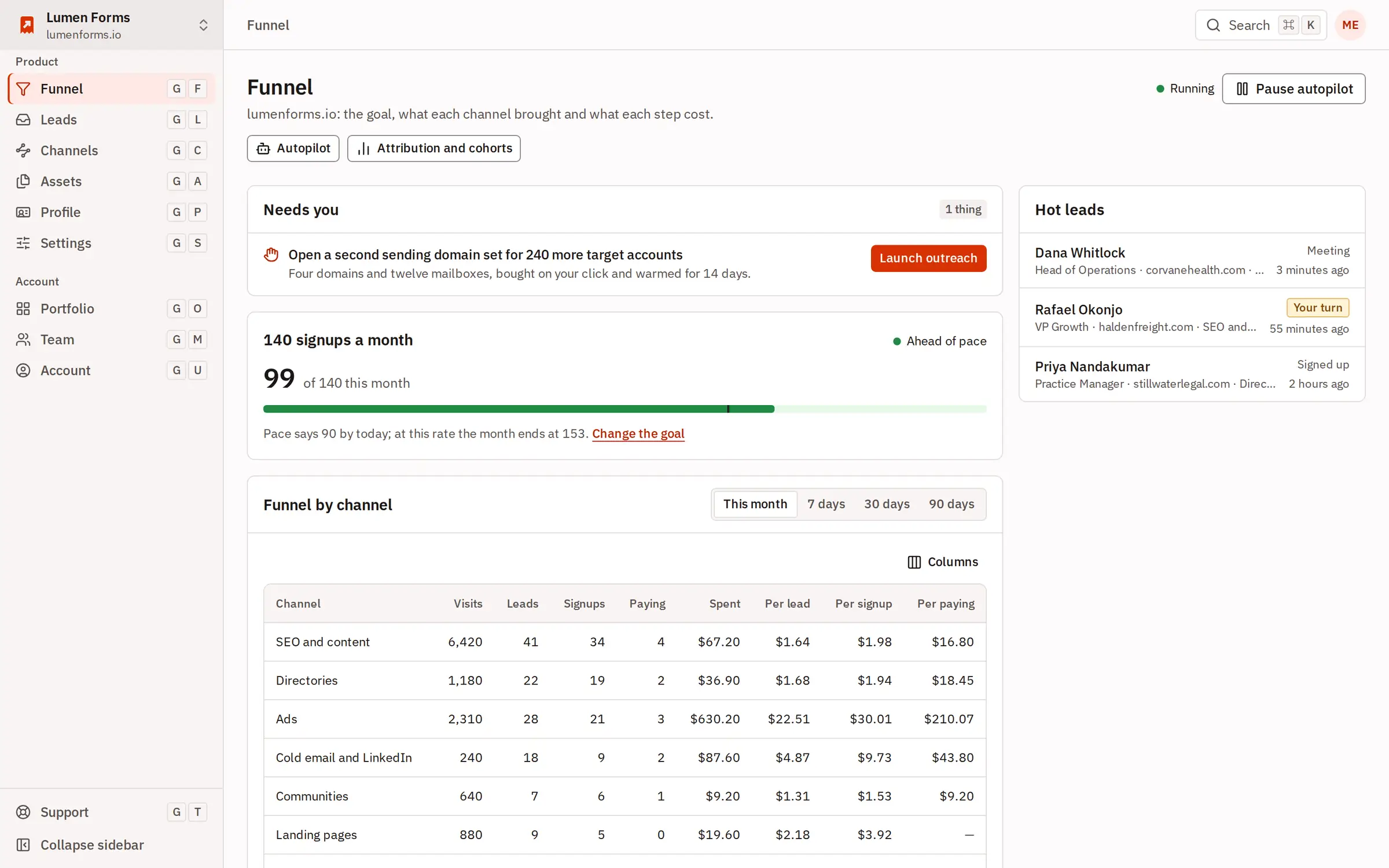Go to Leads in the sidebar

(112, 120)
